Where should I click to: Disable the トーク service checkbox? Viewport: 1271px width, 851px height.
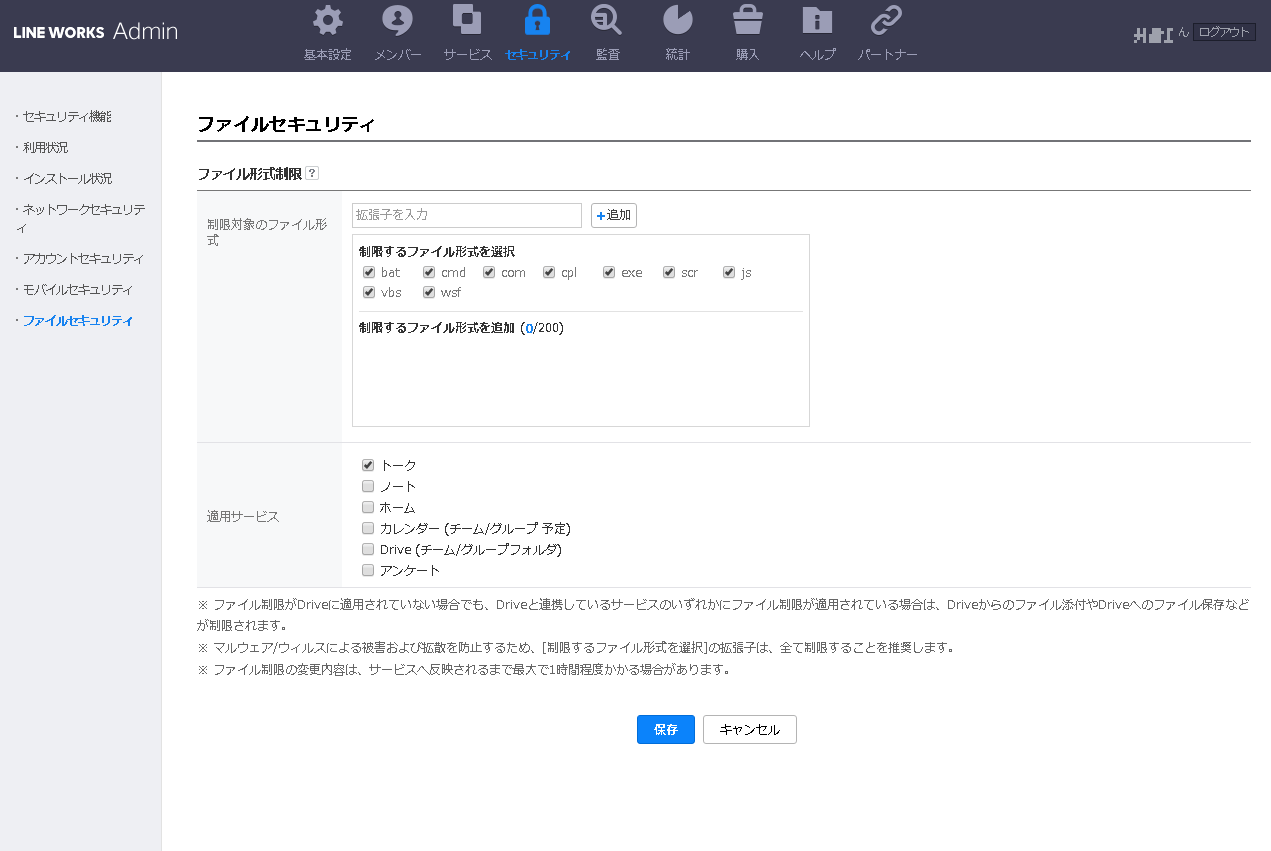point(368,465)
